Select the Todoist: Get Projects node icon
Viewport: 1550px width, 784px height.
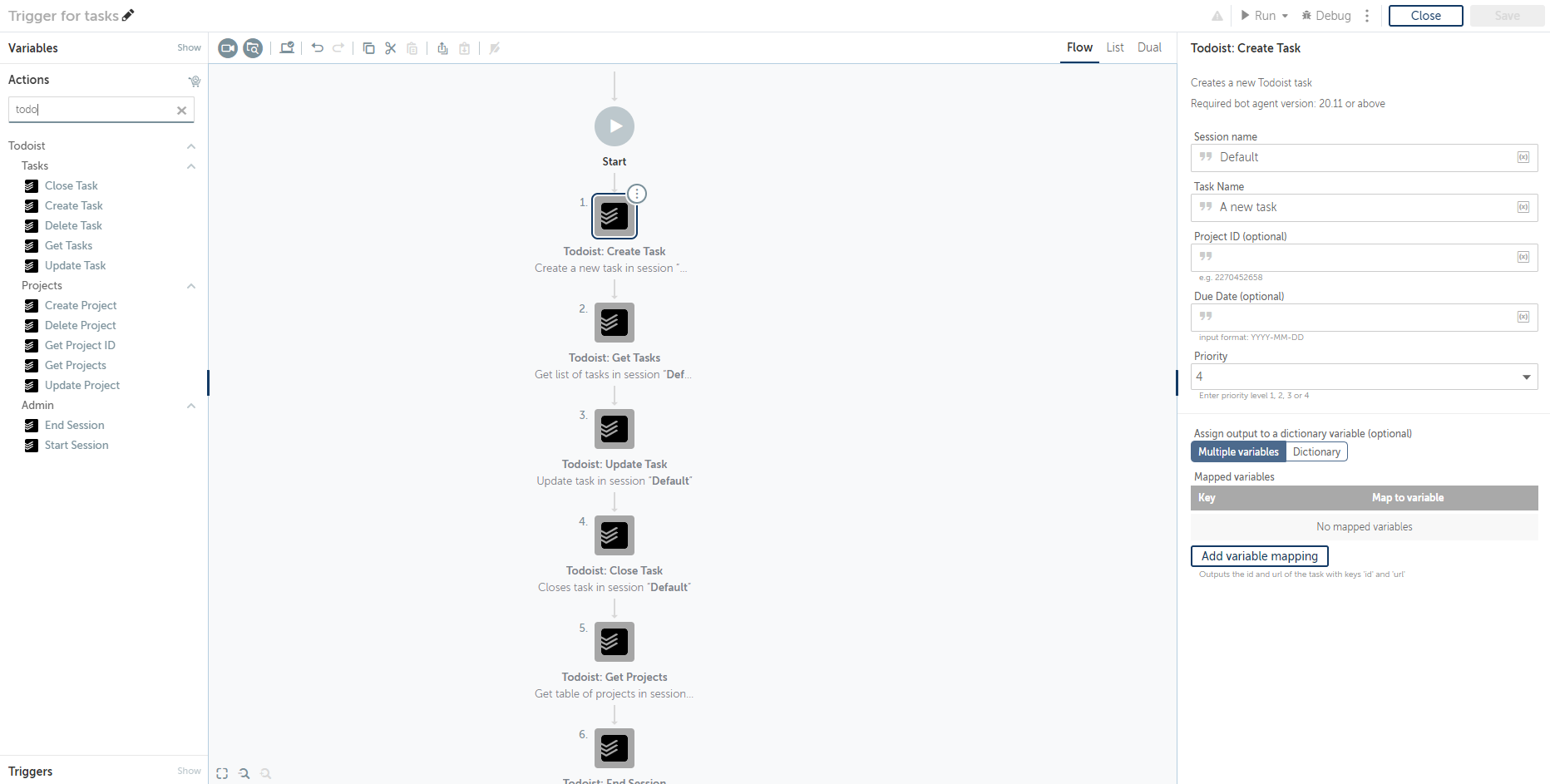(615, 642)
